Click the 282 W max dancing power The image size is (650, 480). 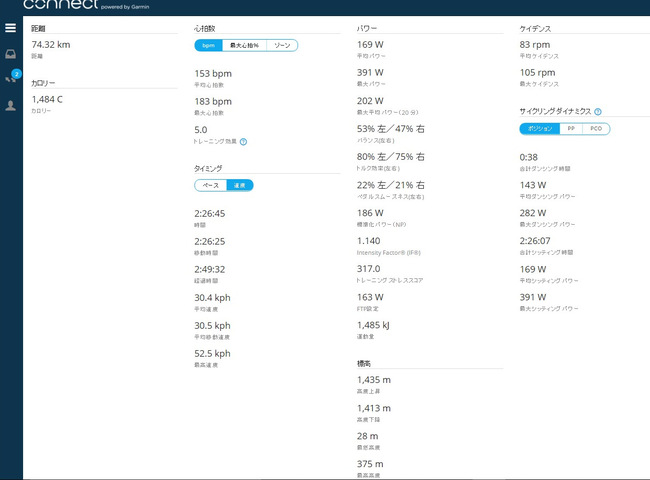[x=533, y=213]
